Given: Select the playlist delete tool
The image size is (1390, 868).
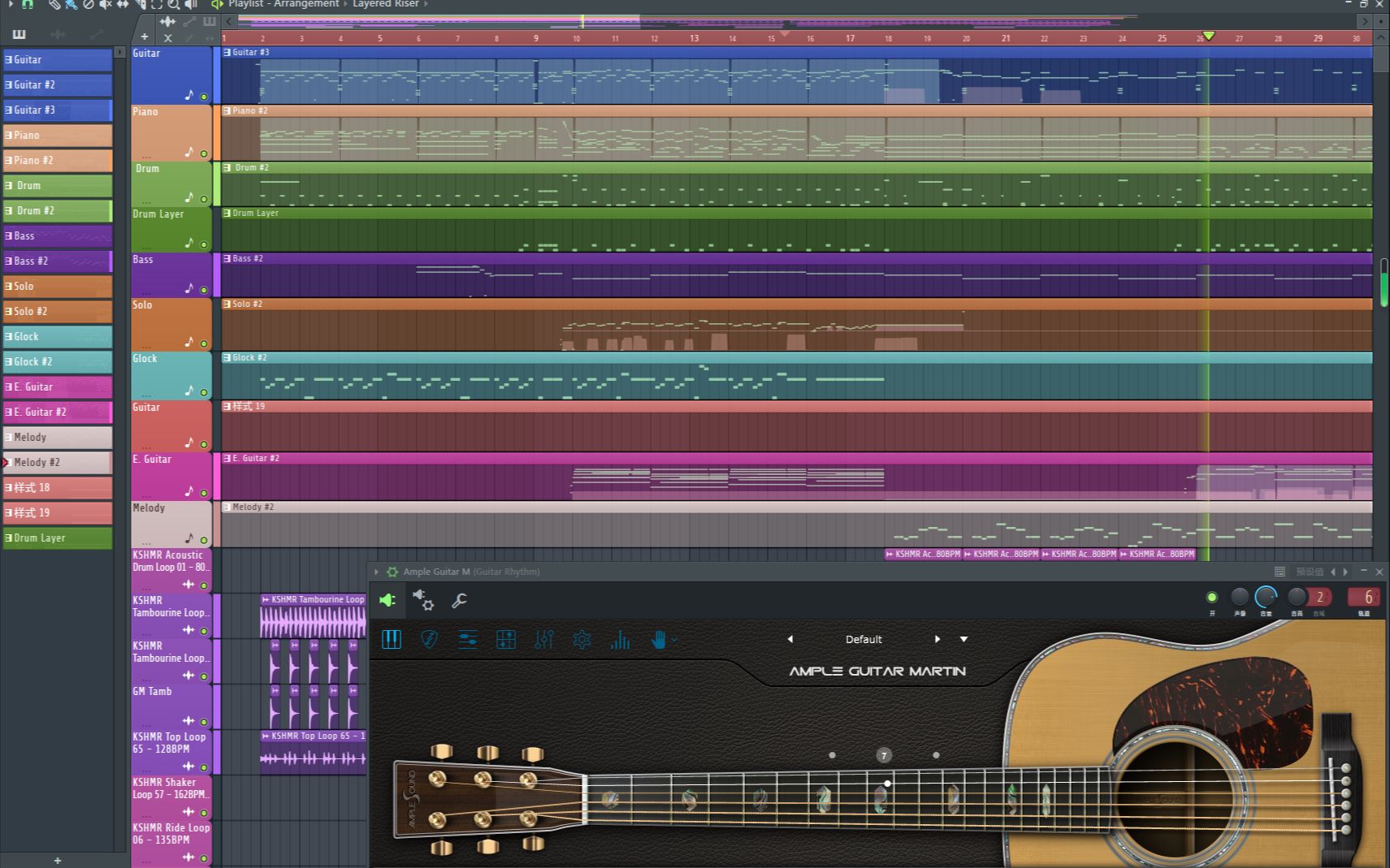Looking at the screenshot, I should [x=88, y=4].
